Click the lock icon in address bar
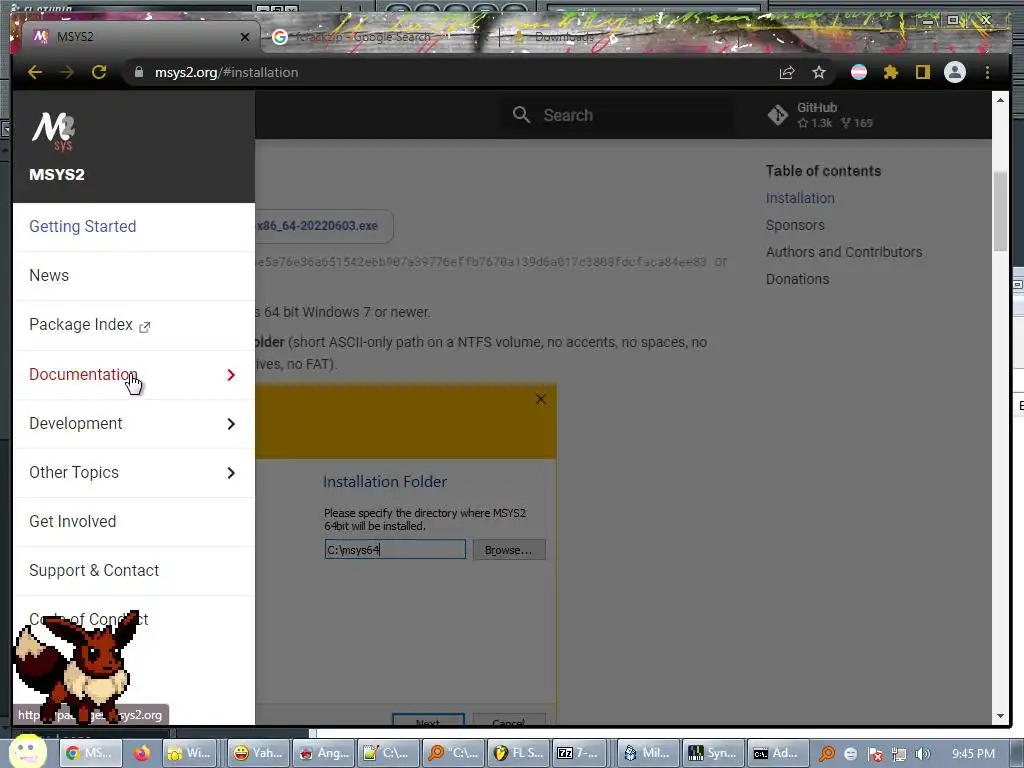Image resolution: width=1024 pixels, height=768 pixels. [138, 72]
